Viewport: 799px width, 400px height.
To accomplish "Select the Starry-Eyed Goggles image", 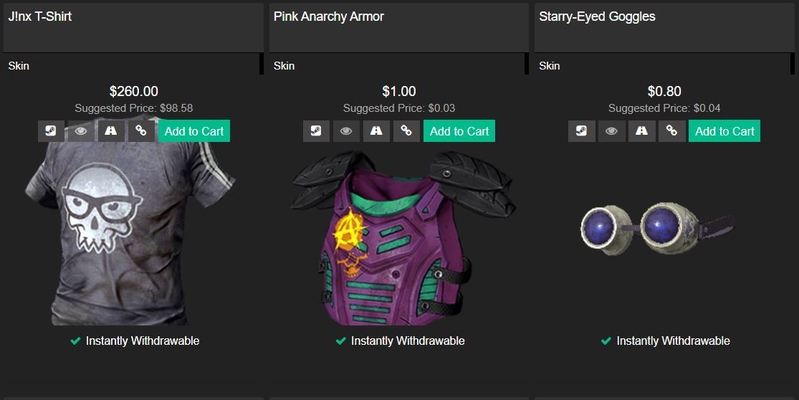I will [657, 228].
